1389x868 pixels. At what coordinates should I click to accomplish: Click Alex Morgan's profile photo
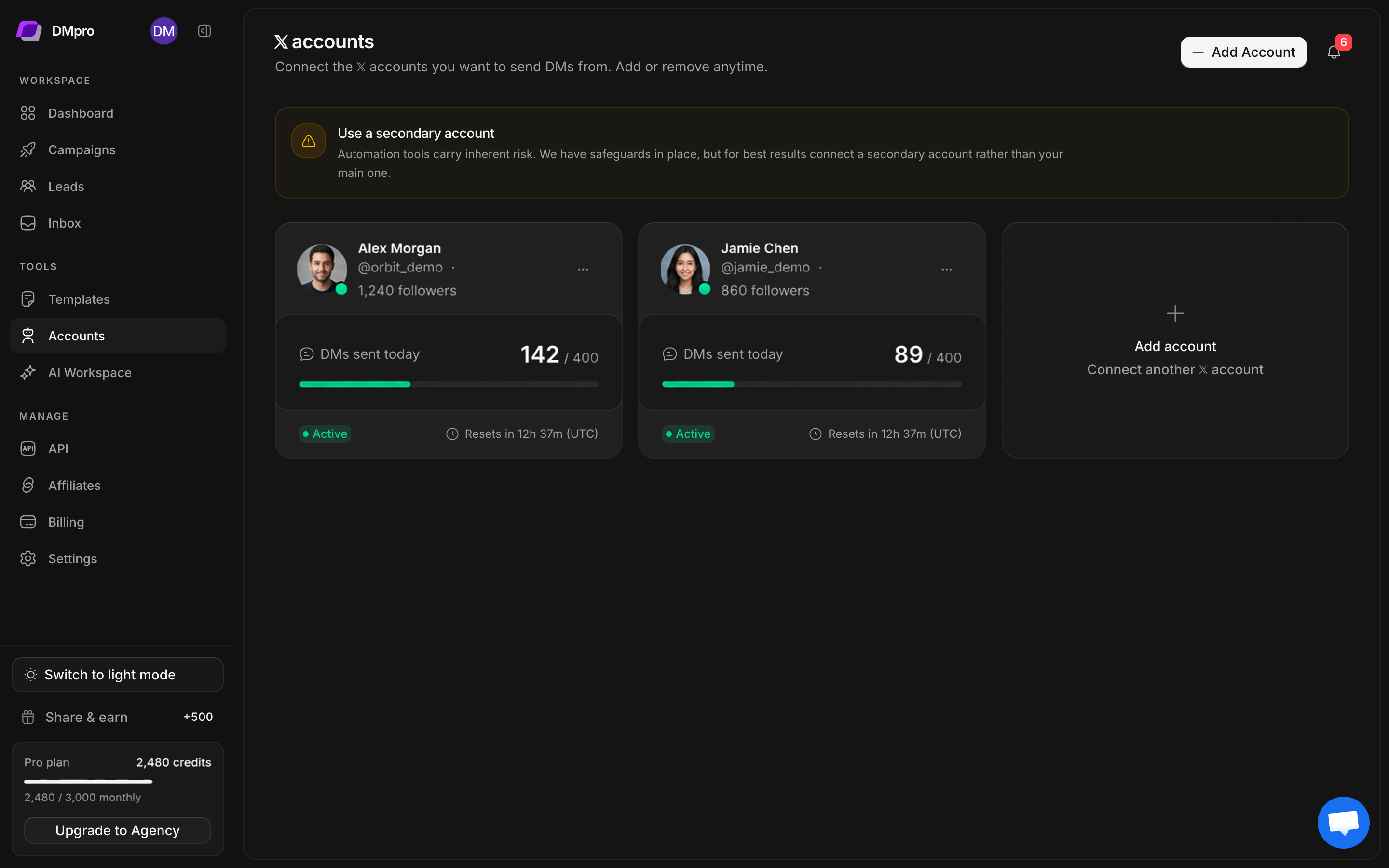pyautogui.click(x=321, y=269)
